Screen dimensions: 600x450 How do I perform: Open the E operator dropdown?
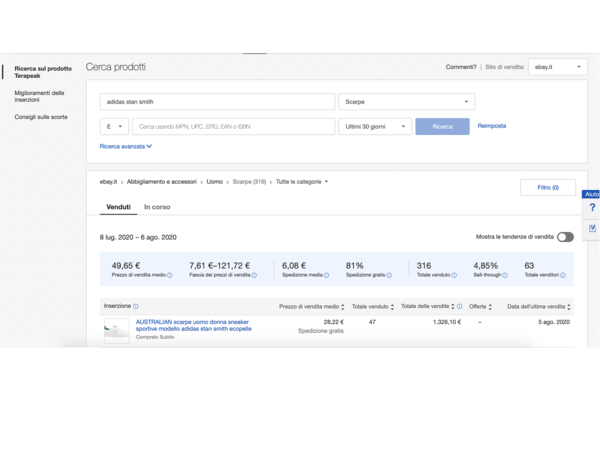pyautogui.click(x=114, y=127)
